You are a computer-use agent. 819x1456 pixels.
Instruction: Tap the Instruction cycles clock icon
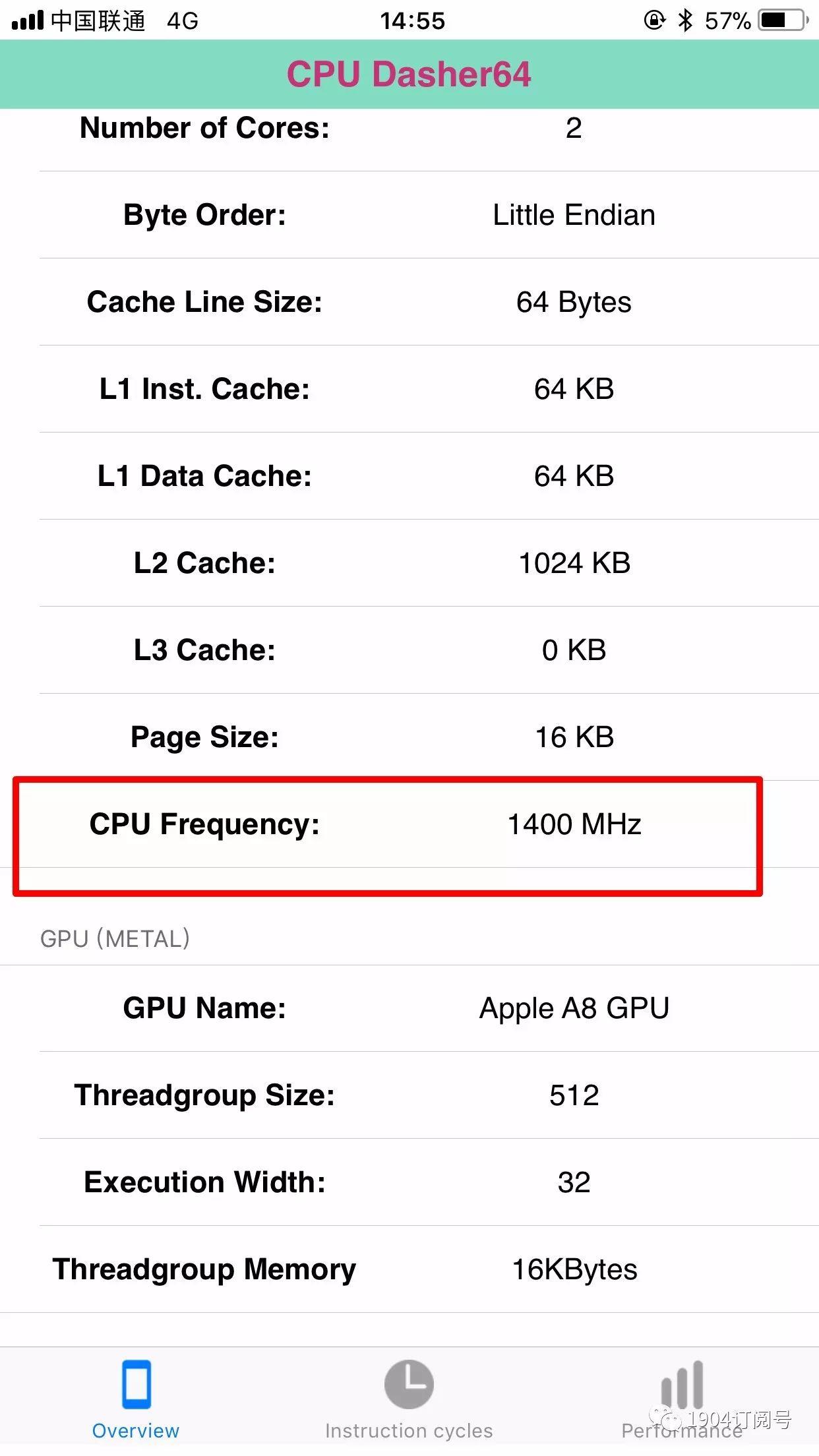coord(408,1388)
